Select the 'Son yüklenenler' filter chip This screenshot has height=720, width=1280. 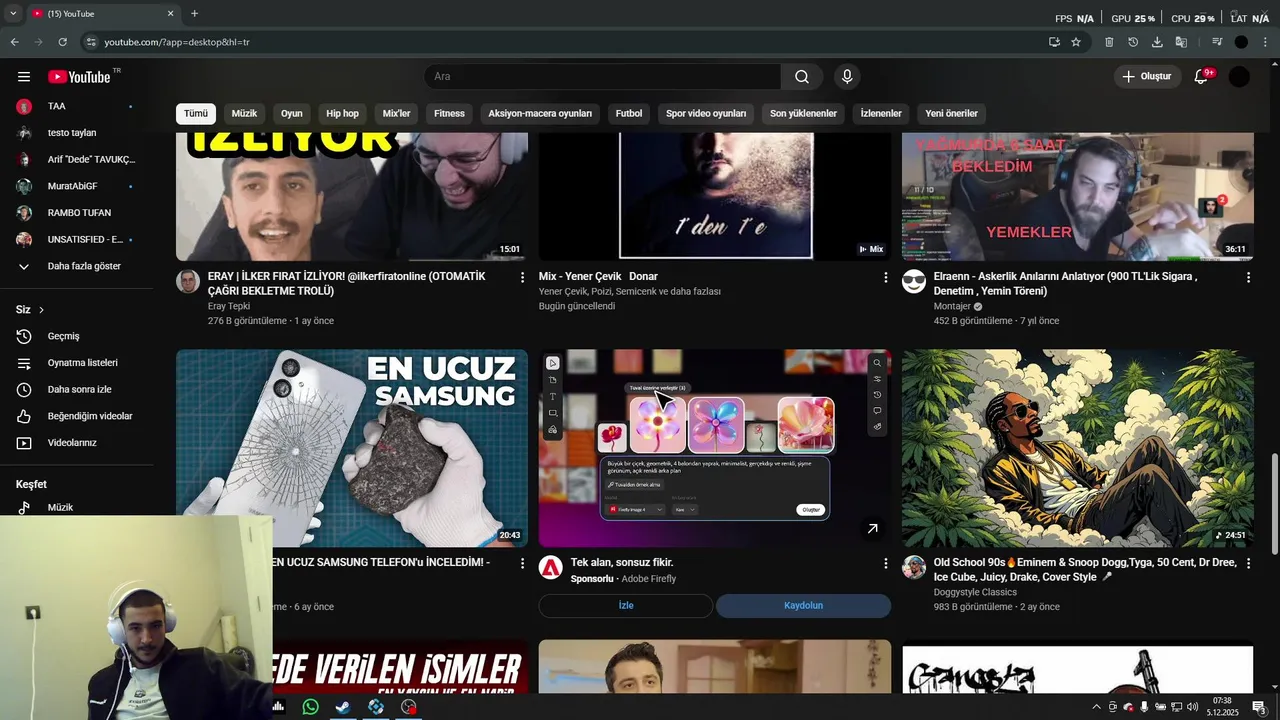click(803, 114)
